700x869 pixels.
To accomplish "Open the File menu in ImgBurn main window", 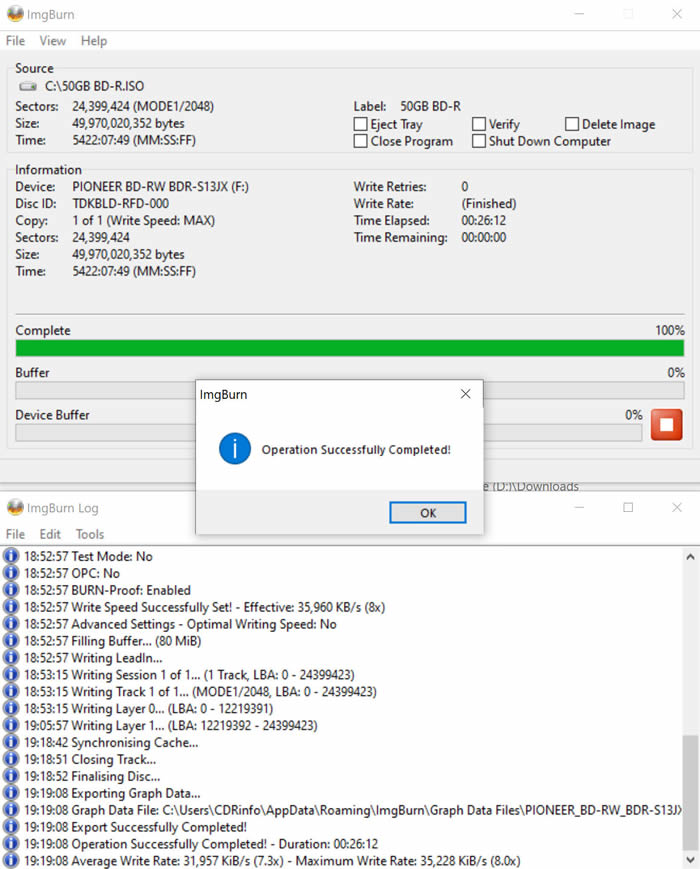I will click(16, 40).
